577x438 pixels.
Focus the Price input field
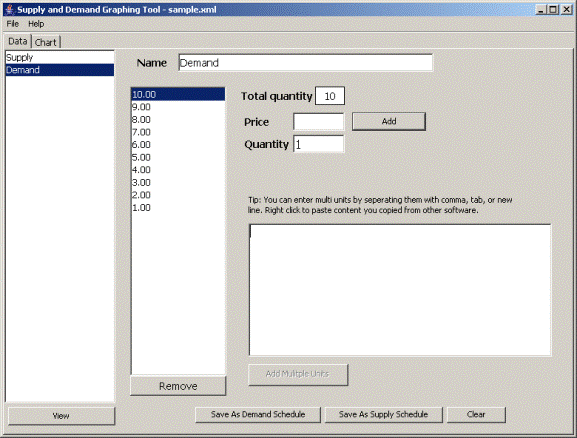319,122
